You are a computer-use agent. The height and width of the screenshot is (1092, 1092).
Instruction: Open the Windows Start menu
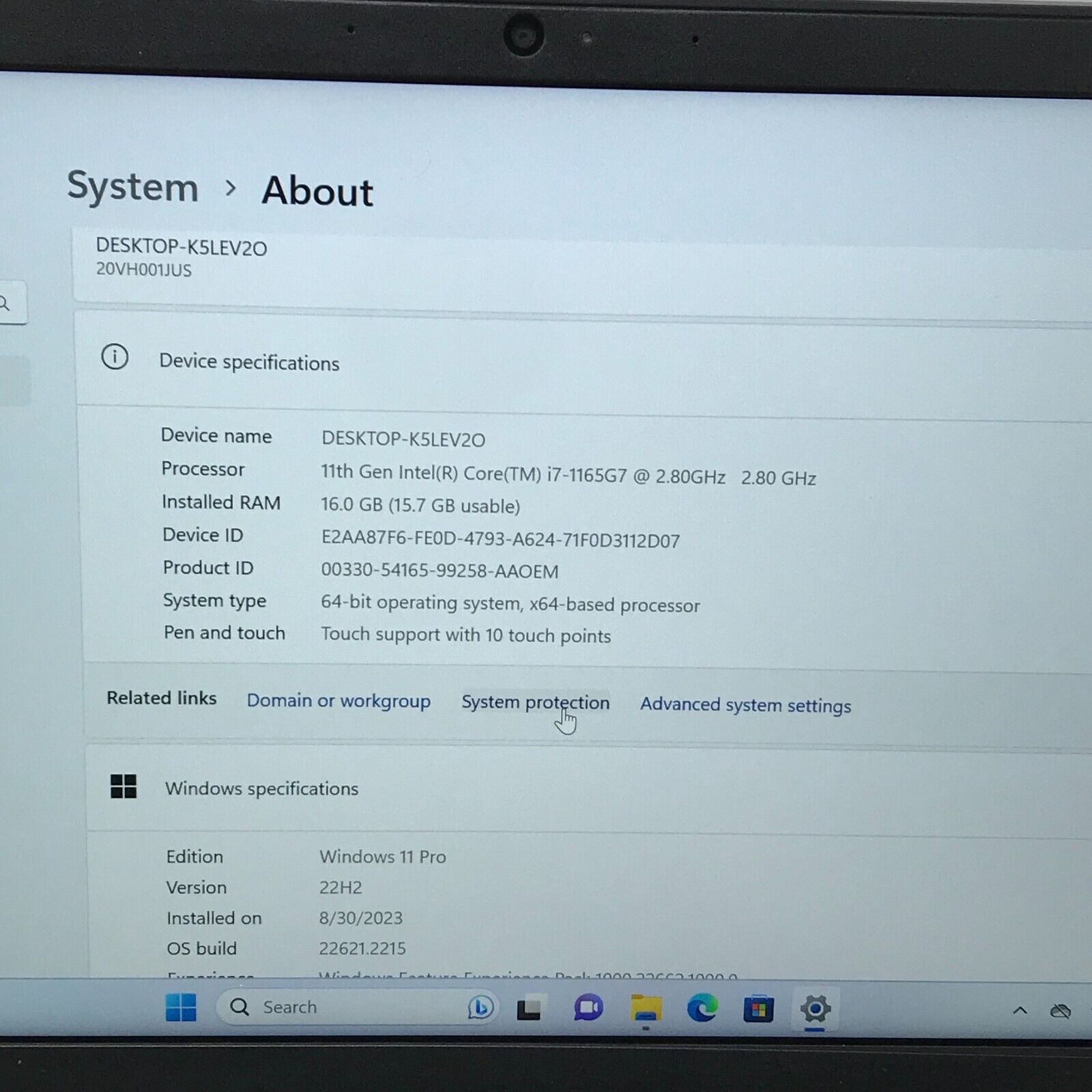coord(181,1007)
